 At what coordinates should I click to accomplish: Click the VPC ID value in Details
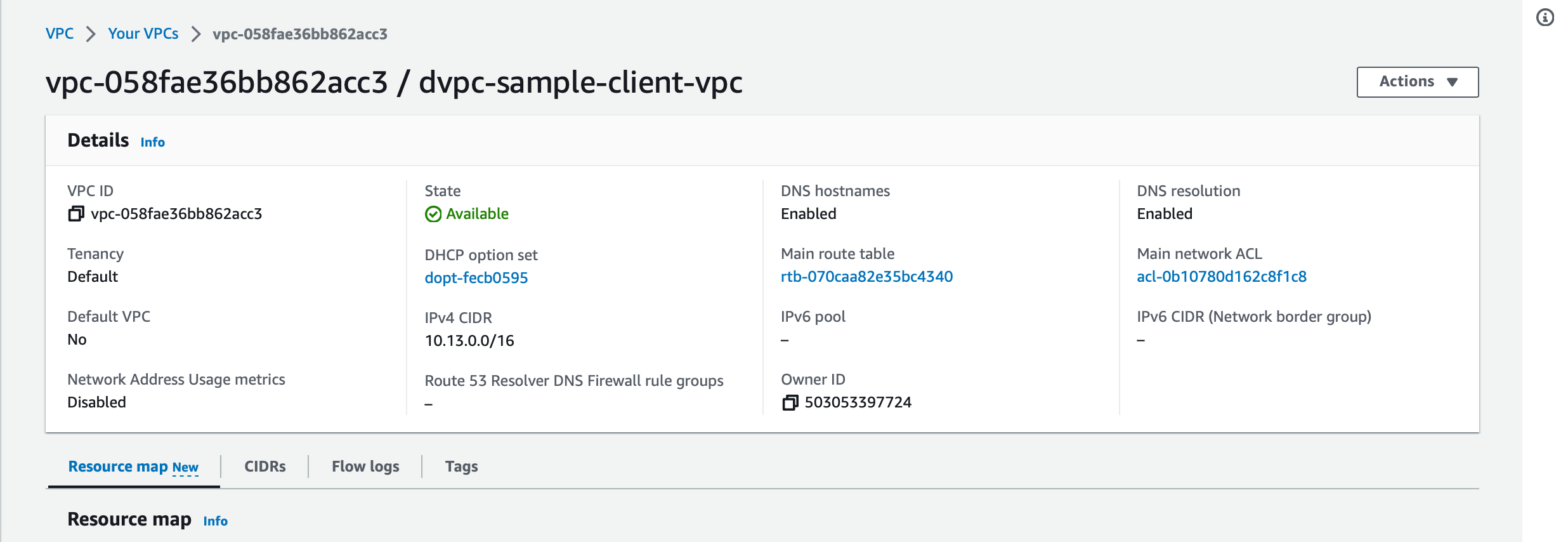pos(176,214)
